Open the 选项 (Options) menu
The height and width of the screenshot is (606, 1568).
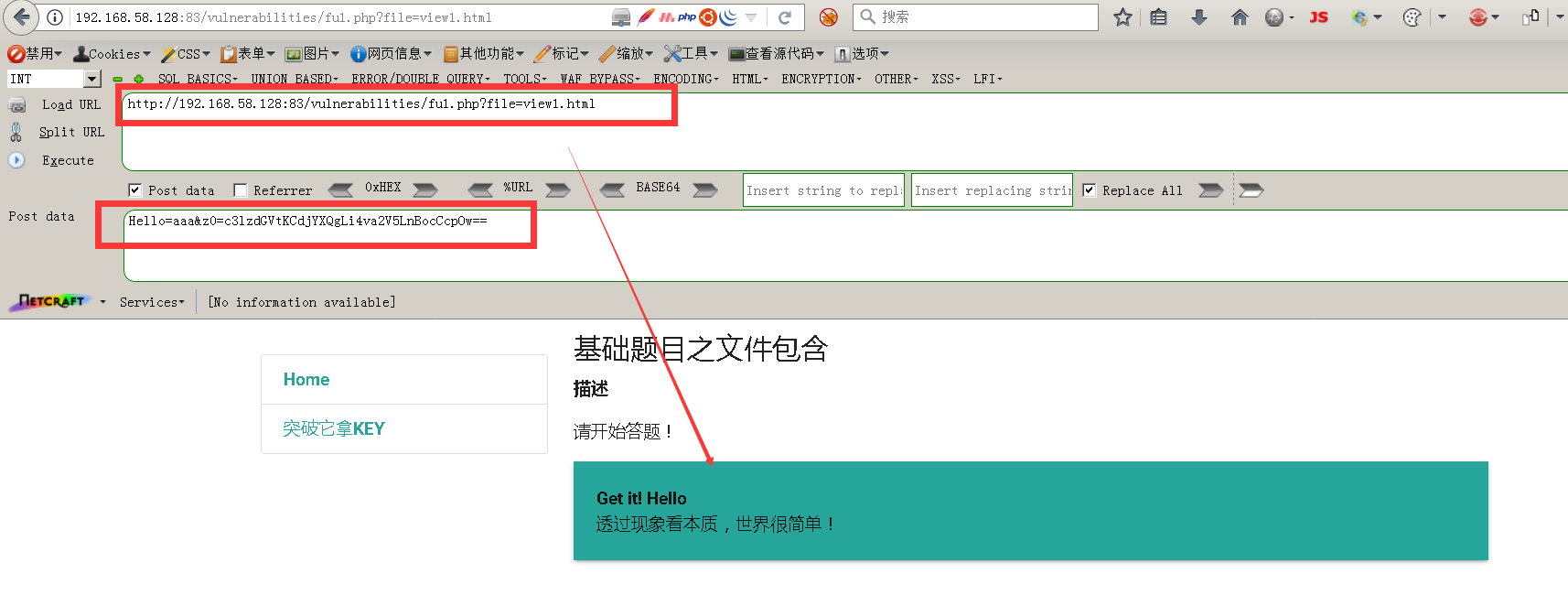(862, 54)
